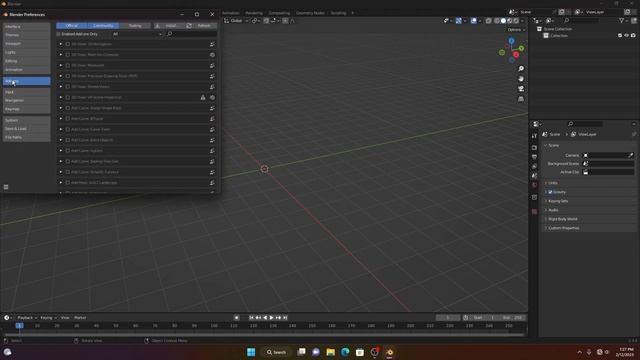Expand the Extra Objects add-on row
This screenshot has height=360, width=640.
[x=61, y=140]
